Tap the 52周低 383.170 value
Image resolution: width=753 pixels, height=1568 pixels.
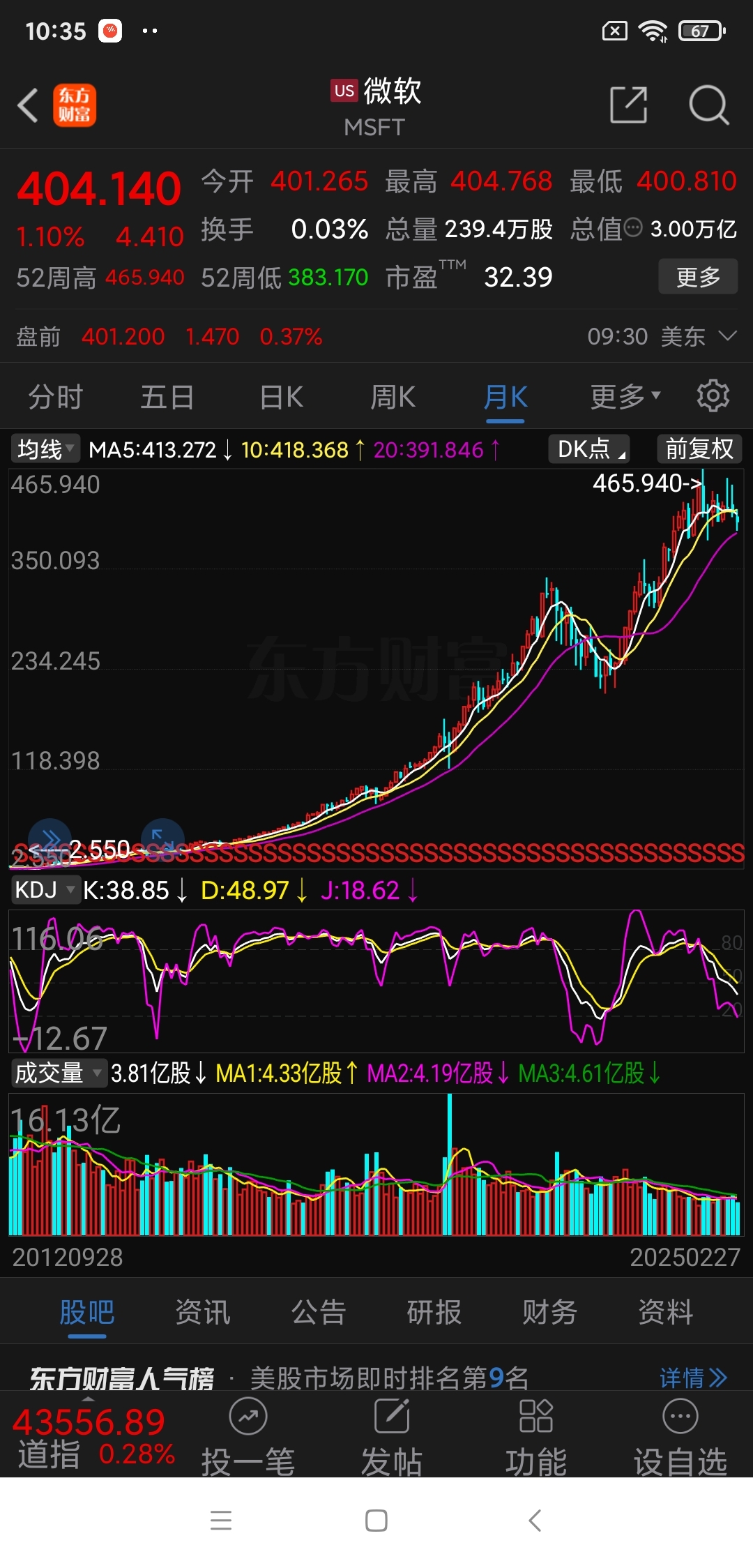[328, 277]
